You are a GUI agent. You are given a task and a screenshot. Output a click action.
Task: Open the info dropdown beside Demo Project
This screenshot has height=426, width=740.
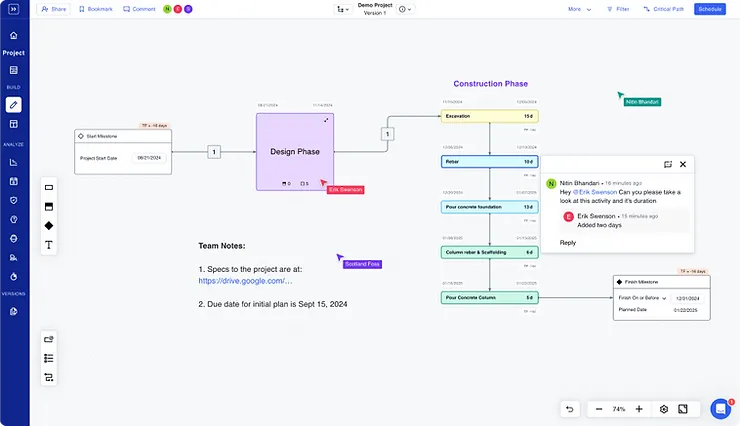tap(405, 9)
